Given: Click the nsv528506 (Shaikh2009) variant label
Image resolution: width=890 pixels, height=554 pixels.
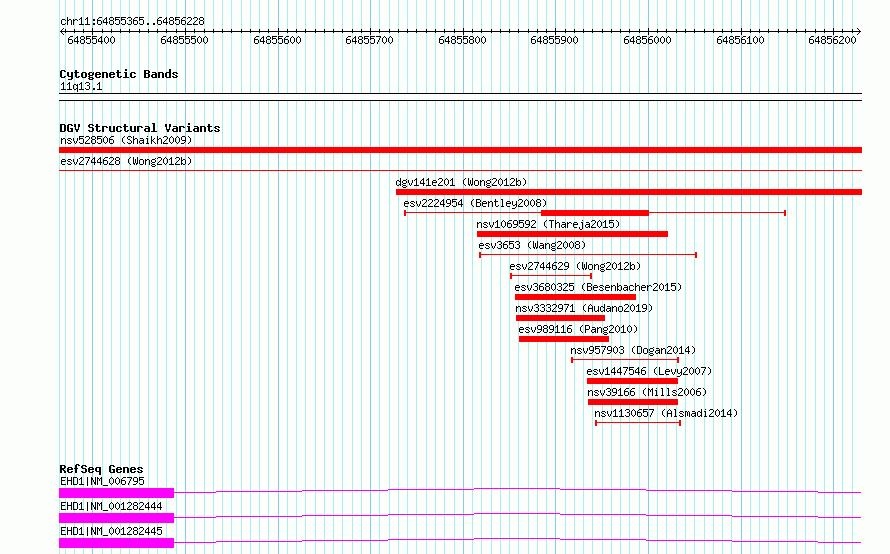Looking at the screenshot, I should (126, 140).
